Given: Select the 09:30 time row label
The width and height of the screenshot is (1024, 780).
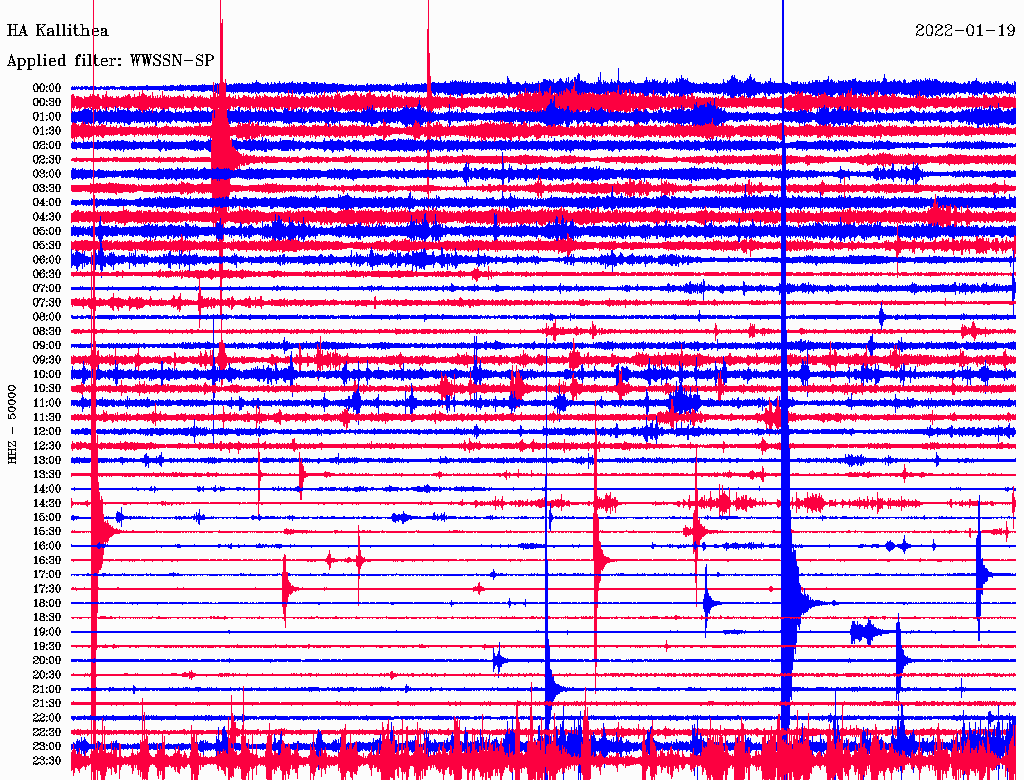Looking at the screenshot, I should click(x=47, y=360).
